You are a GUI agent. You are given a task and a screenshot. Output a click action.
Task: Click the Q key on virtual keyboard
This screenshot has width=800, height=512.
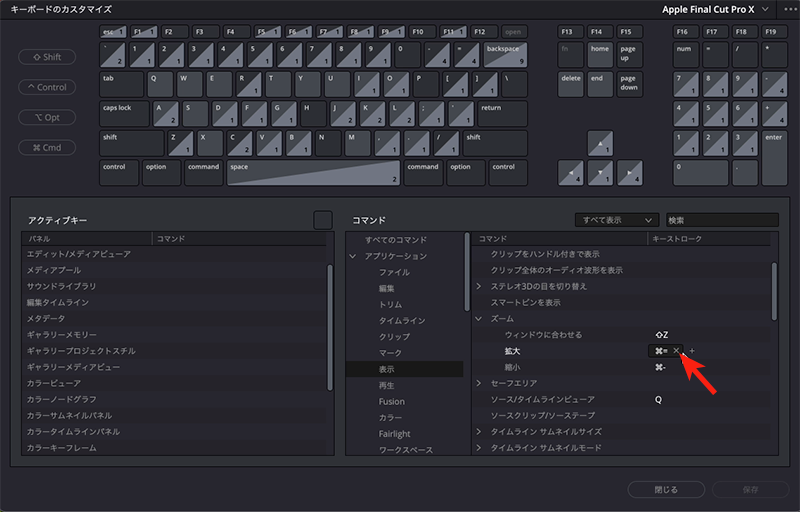(x=160, y=84)
